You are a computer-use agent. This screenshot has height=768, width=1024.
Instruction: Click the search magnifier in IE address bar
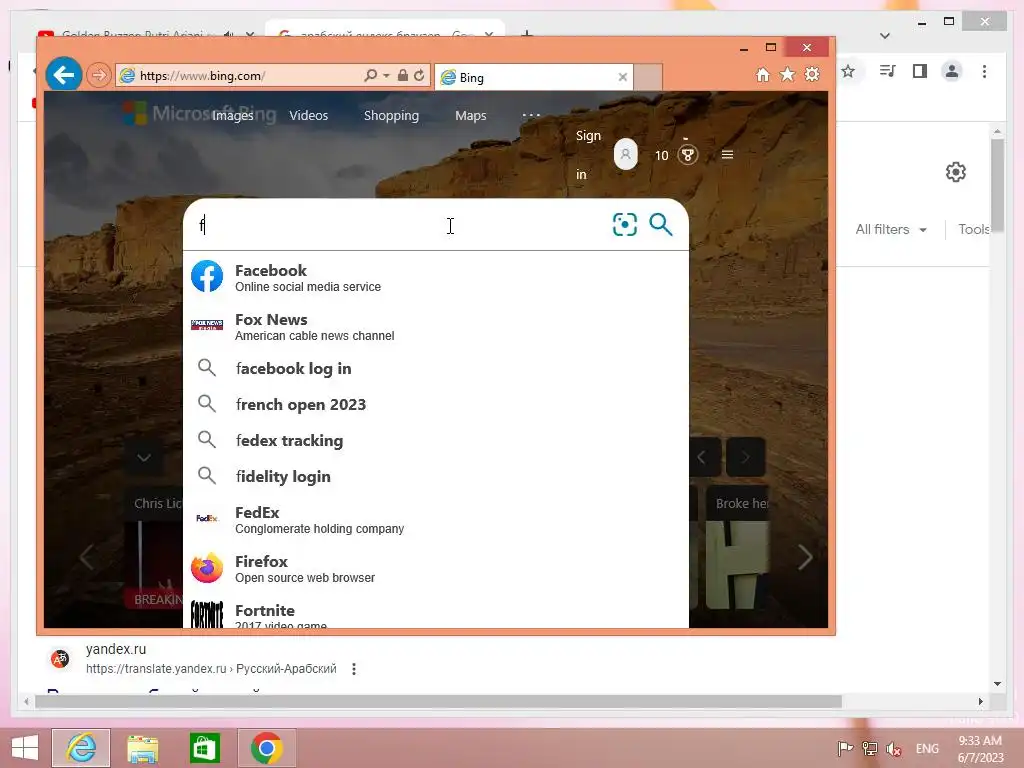(x=370, y=76)
